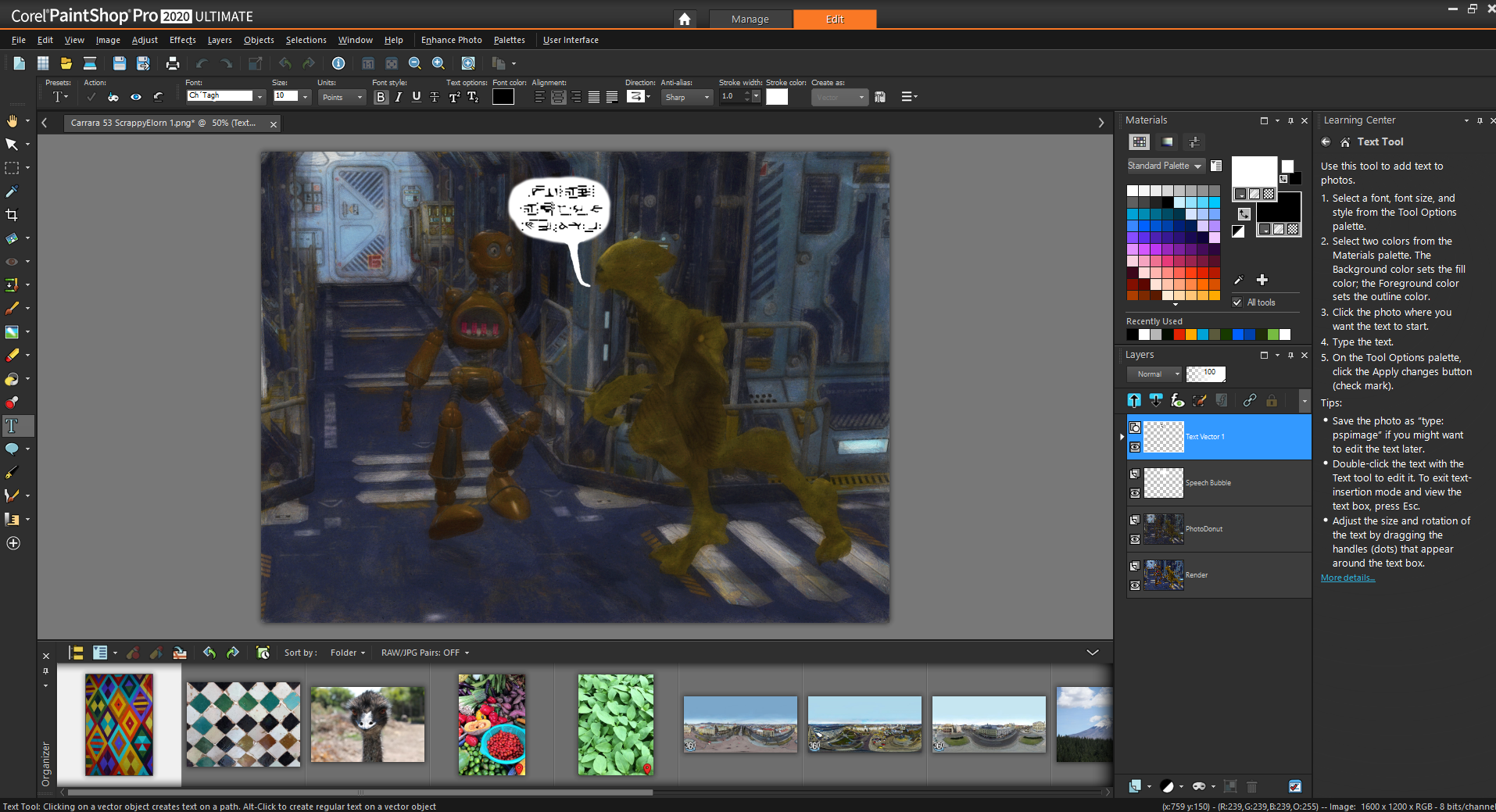This screenshot has width=1496, height=812.
Task: Click the Home icon button
Action: tap(685, 19)
